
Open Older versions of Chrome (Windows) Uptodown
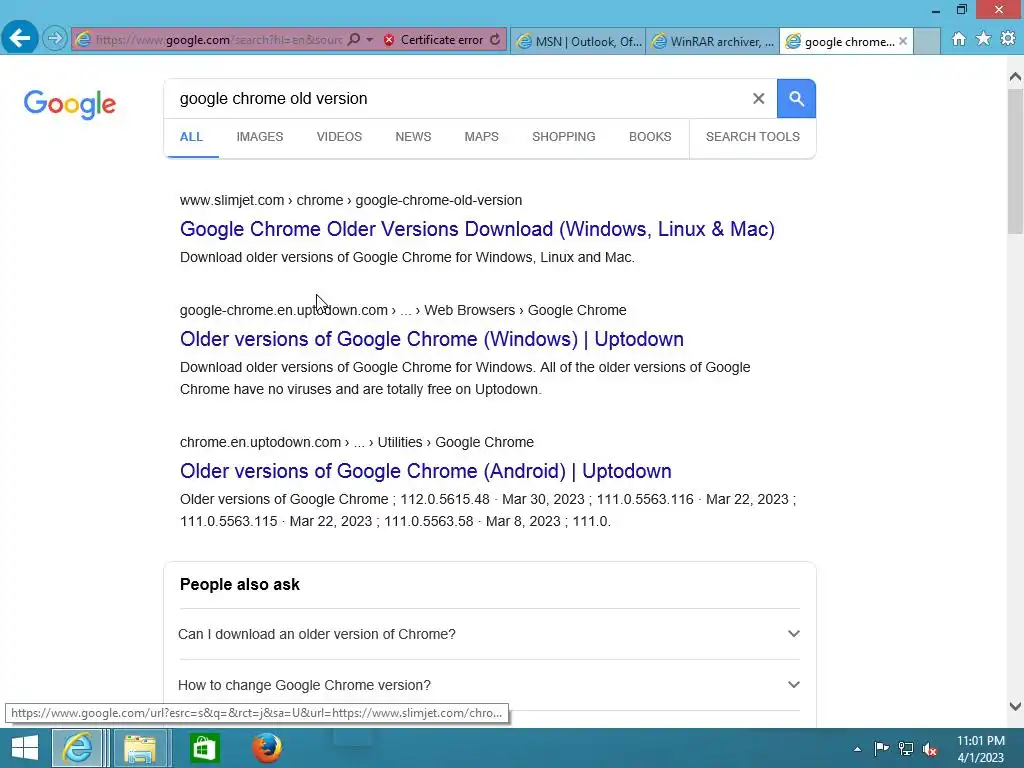(x=432, y=340)
